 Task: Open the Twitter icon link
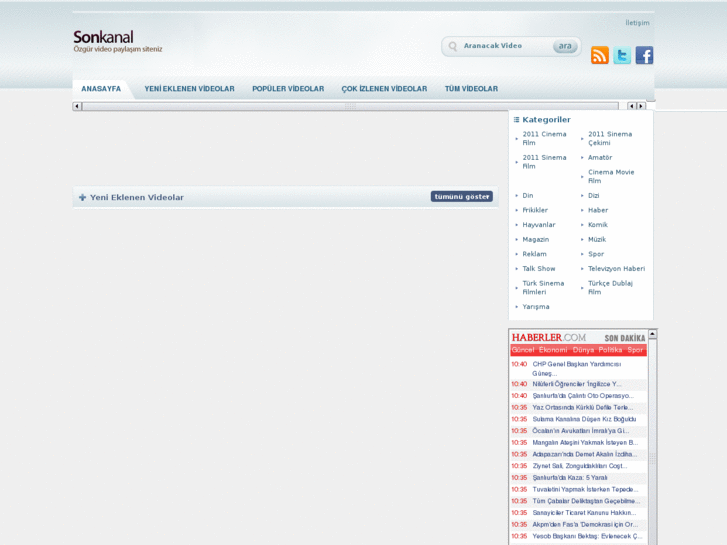tap(622, 55)
